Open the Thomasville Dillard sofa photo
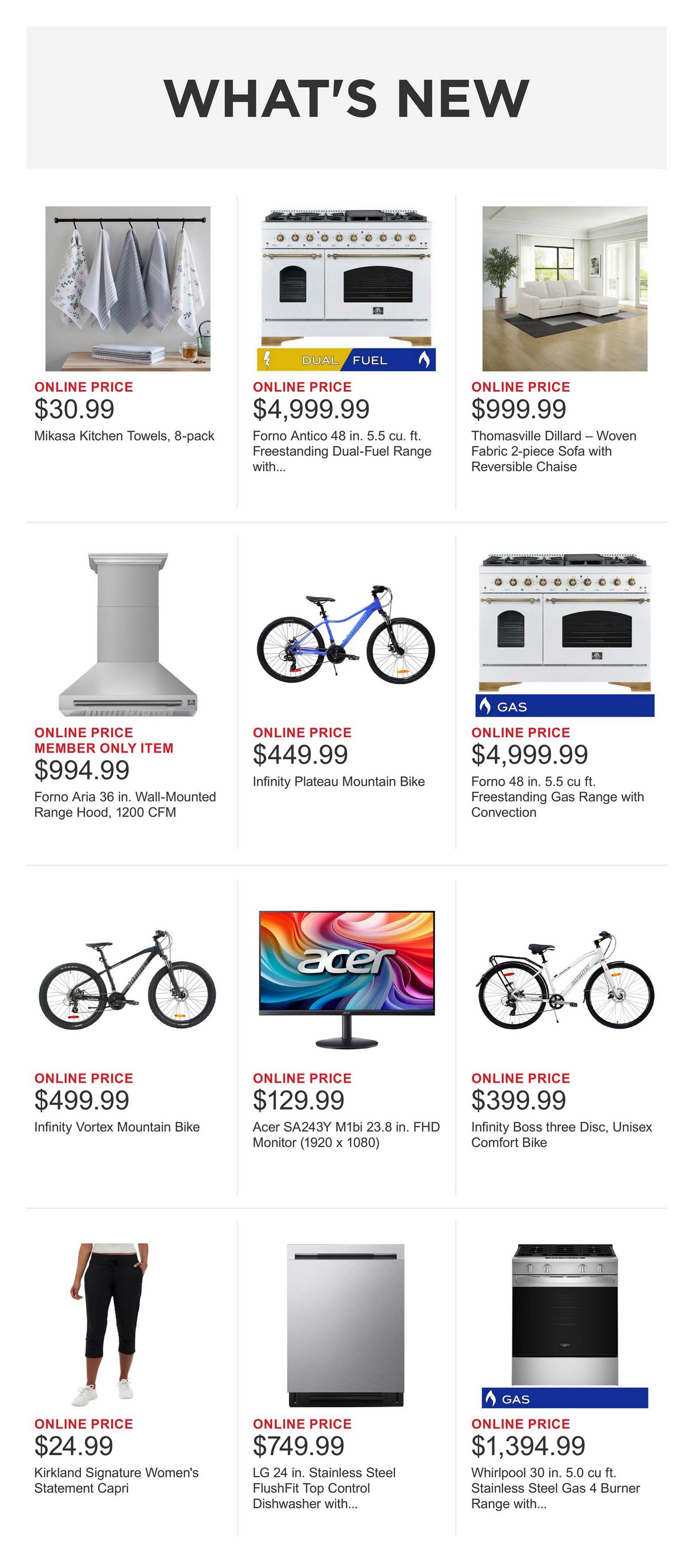Screen dimensions: 693x1568 (x=565, y=289)
